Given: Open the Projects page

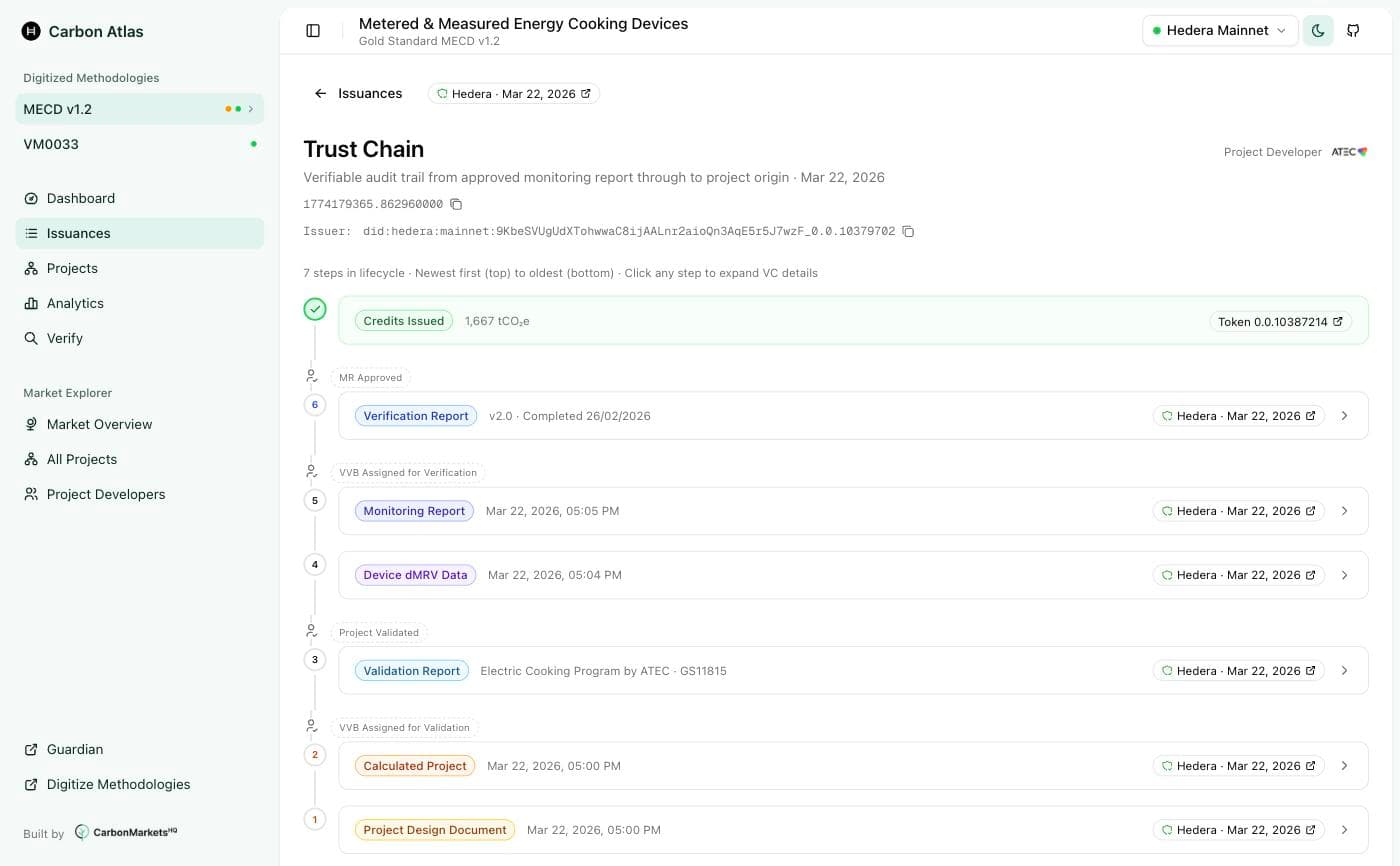Looking at the screenshot, I should [140, 268].
